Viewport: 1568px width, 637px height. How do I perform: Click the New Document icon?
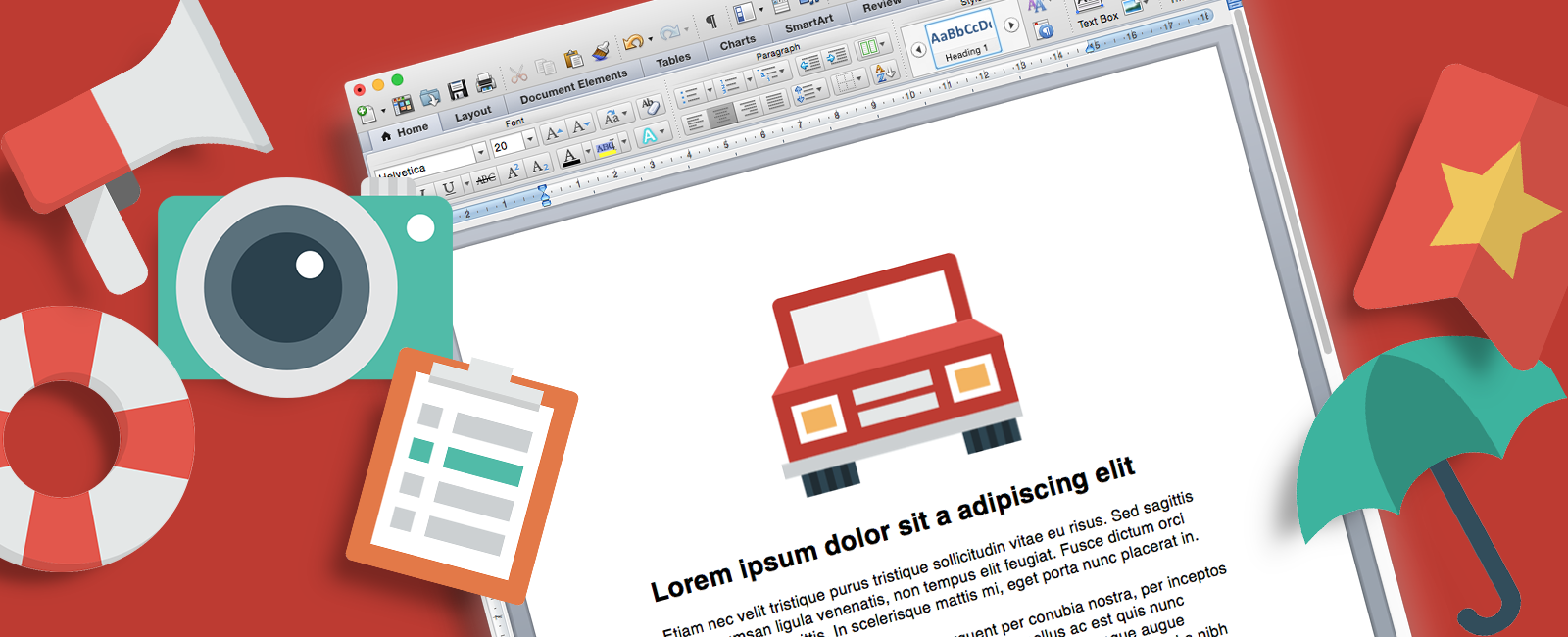(x=367, y=114)
